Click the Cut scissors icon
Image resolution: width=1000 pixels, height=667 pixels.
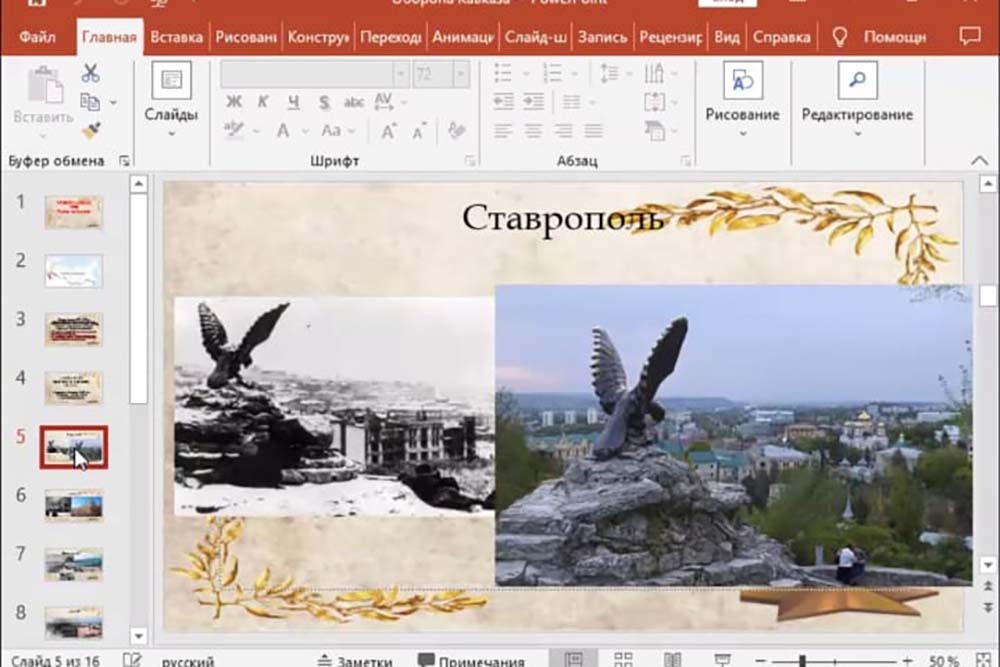click(90, 73)
